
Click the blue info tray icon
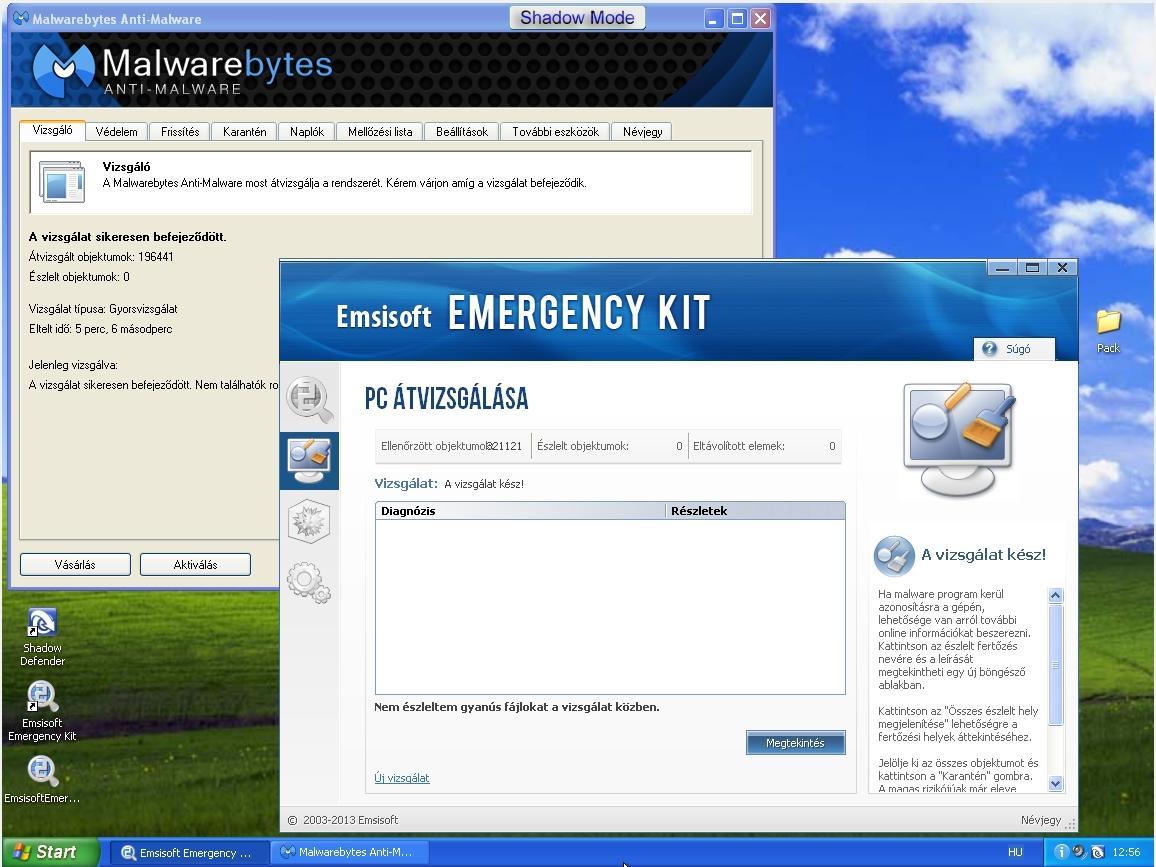1061,852
